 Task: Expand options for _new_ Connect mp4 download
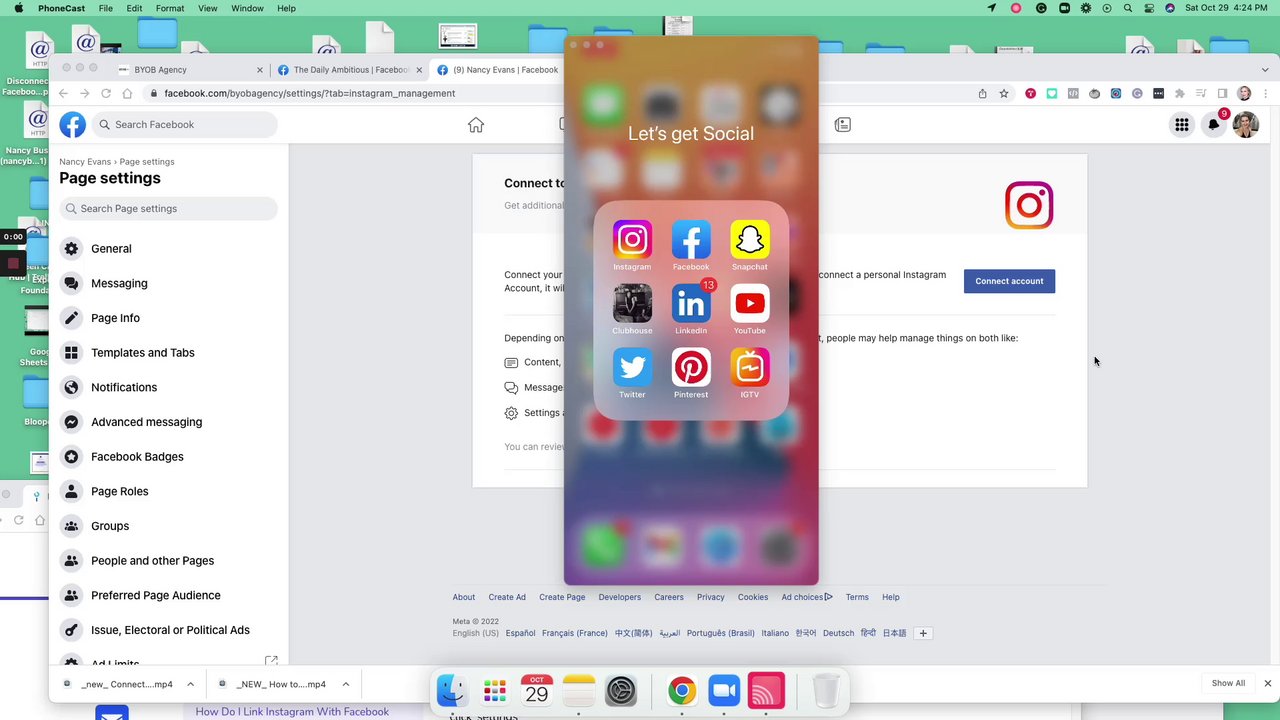190,684
